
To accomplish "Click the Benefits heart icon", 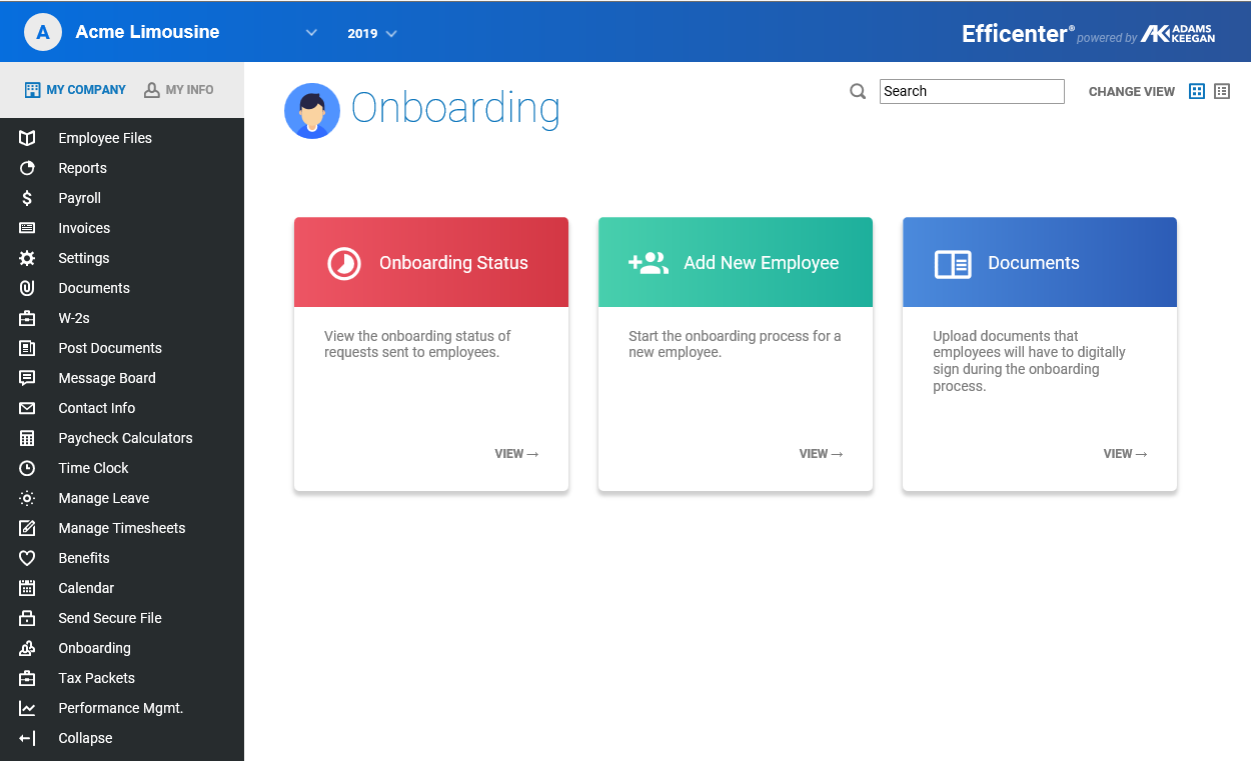I will coord(27,558).
